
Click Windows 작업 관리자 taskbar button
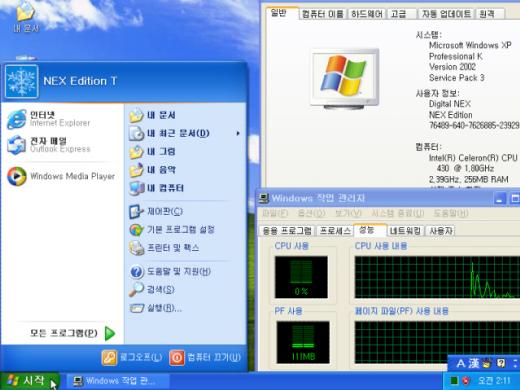coord(118,381)
